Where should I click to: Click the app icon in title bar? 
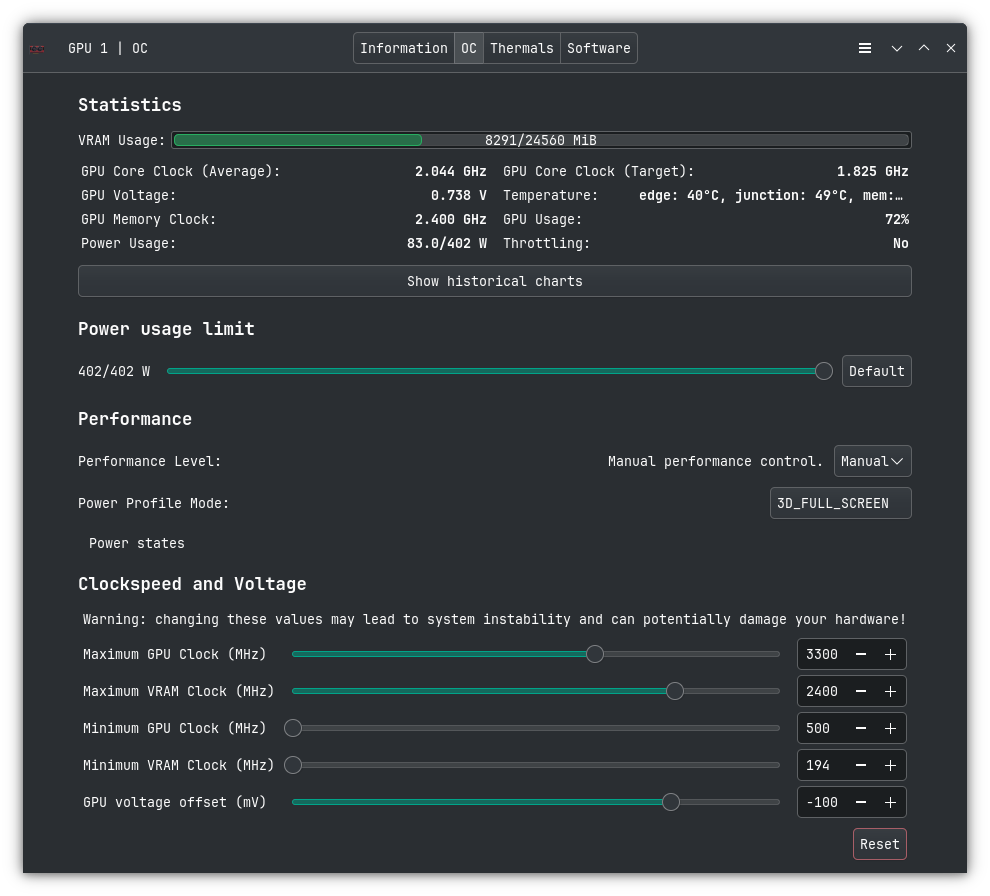pos(37,49)
